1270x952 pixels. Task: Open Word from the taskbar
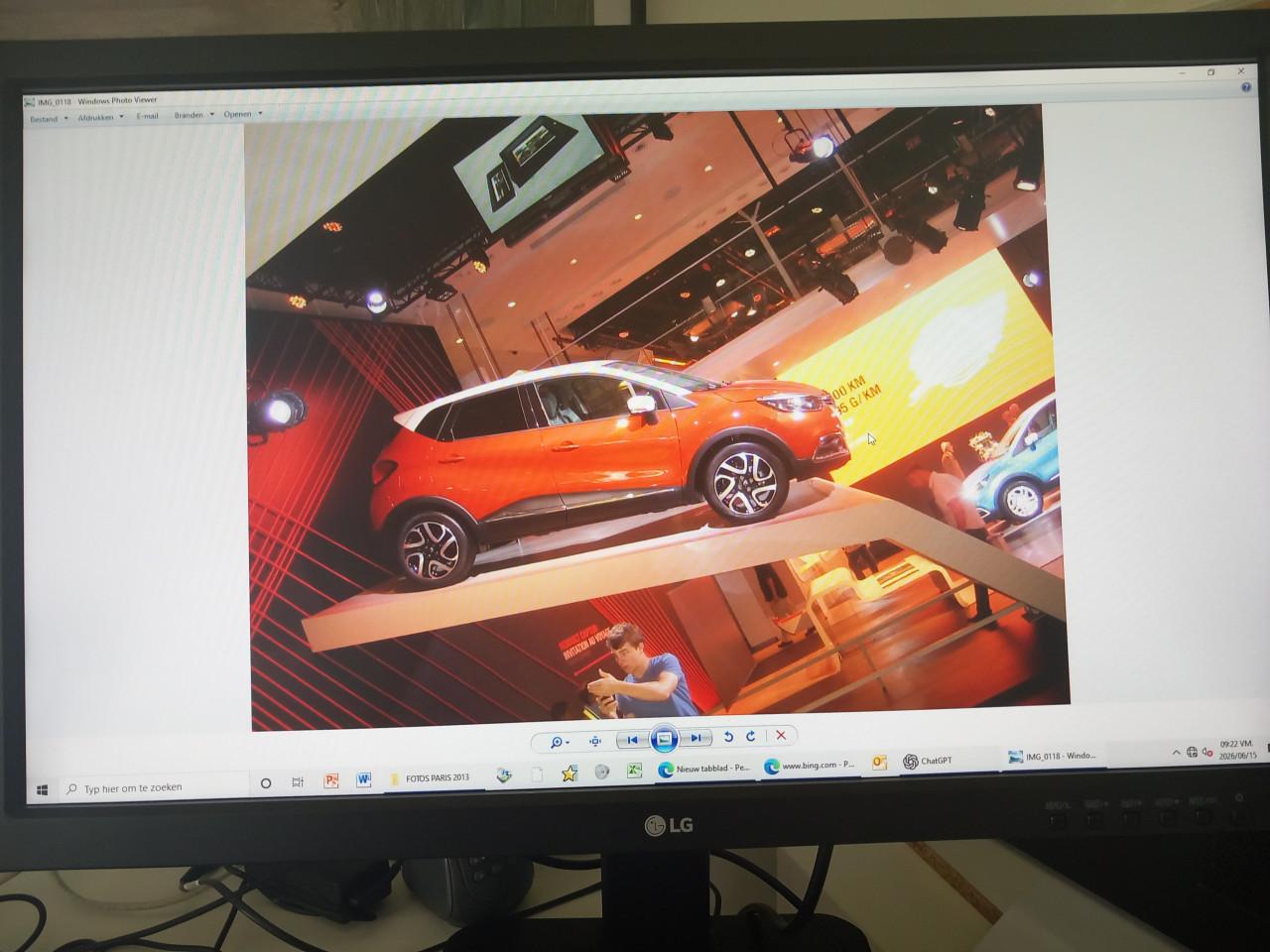pyautogui.click(x=363, y=779)
